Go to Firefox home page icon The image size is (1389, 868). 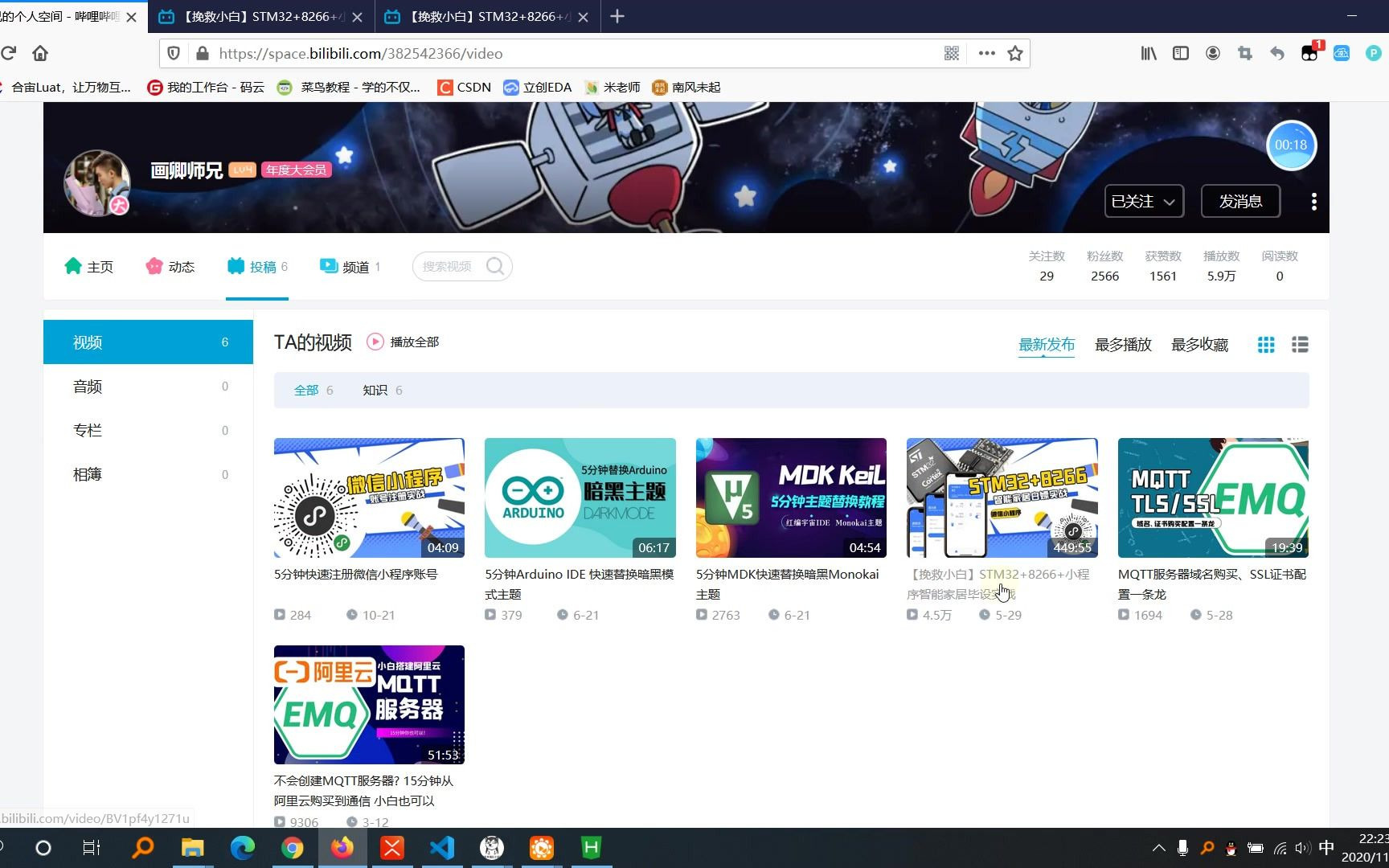click(40, 53)
